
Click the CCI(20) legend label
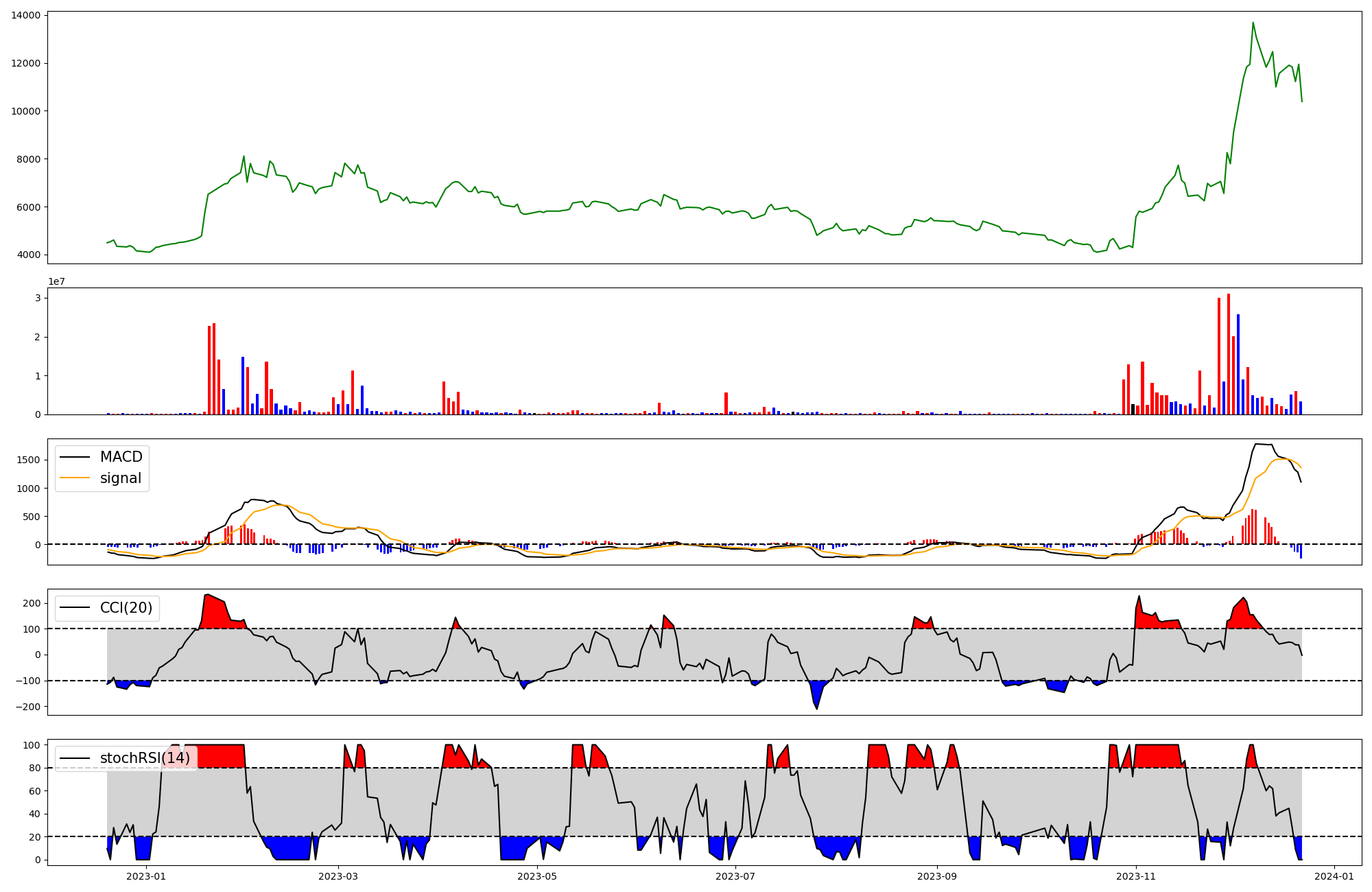coord(126,608)
